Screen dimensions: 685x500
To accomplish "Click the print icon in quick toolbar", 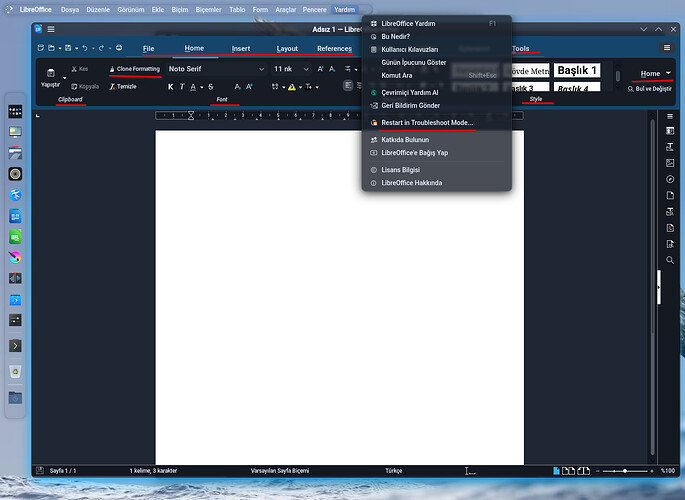I will (x=119, y=48).
